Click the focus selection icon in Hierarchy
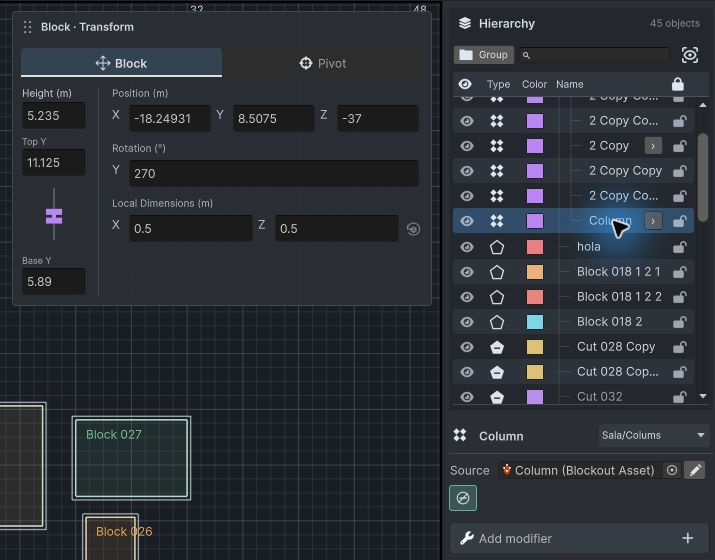The image size is (715, 560). pyautogui.click(x=689, y=55)
